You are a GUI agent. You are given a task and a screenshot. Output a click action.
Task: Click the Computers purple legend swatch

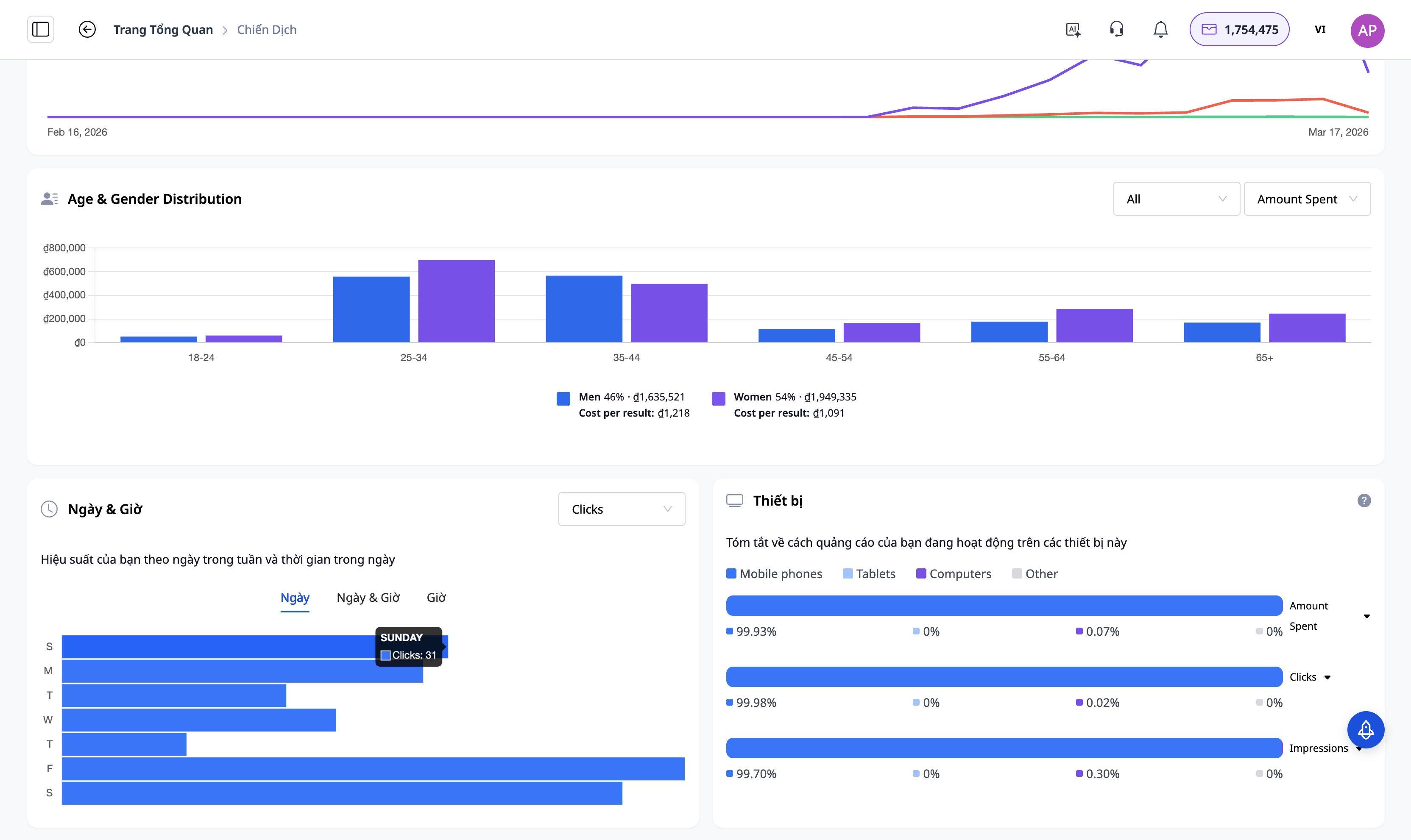[x=921, y=573]
